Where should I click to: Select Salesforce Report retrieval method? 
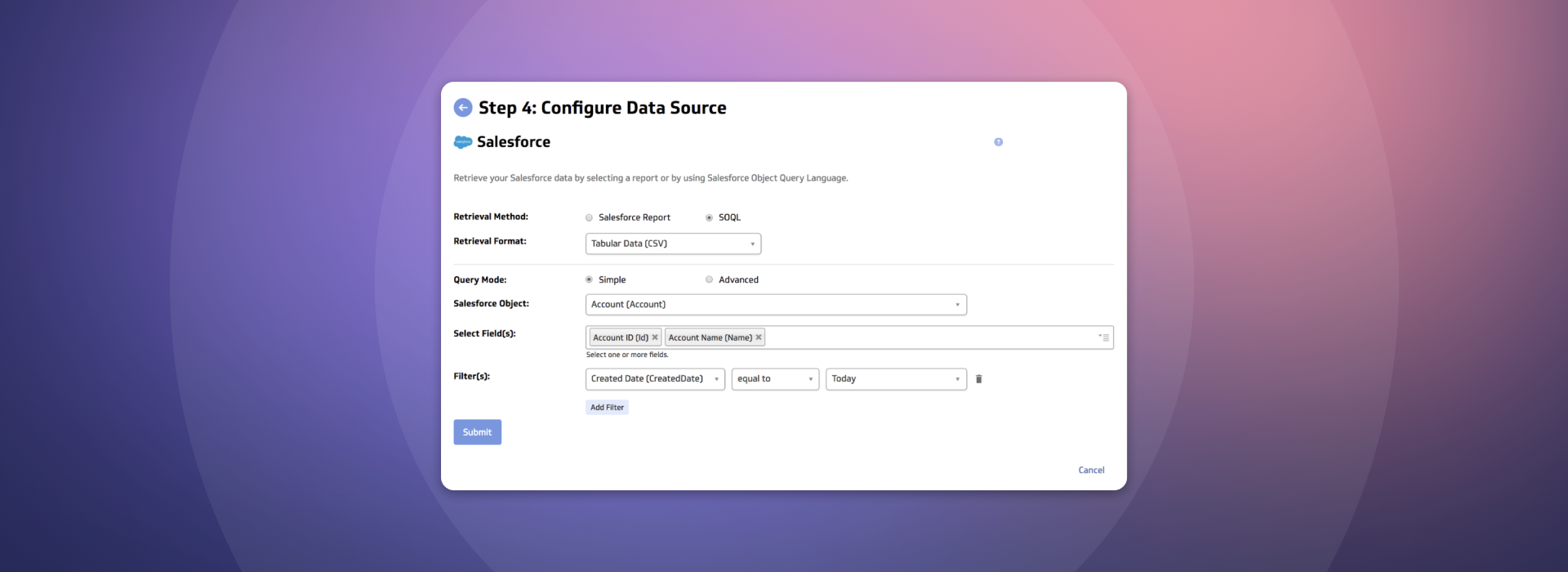[x=589, y=218]
